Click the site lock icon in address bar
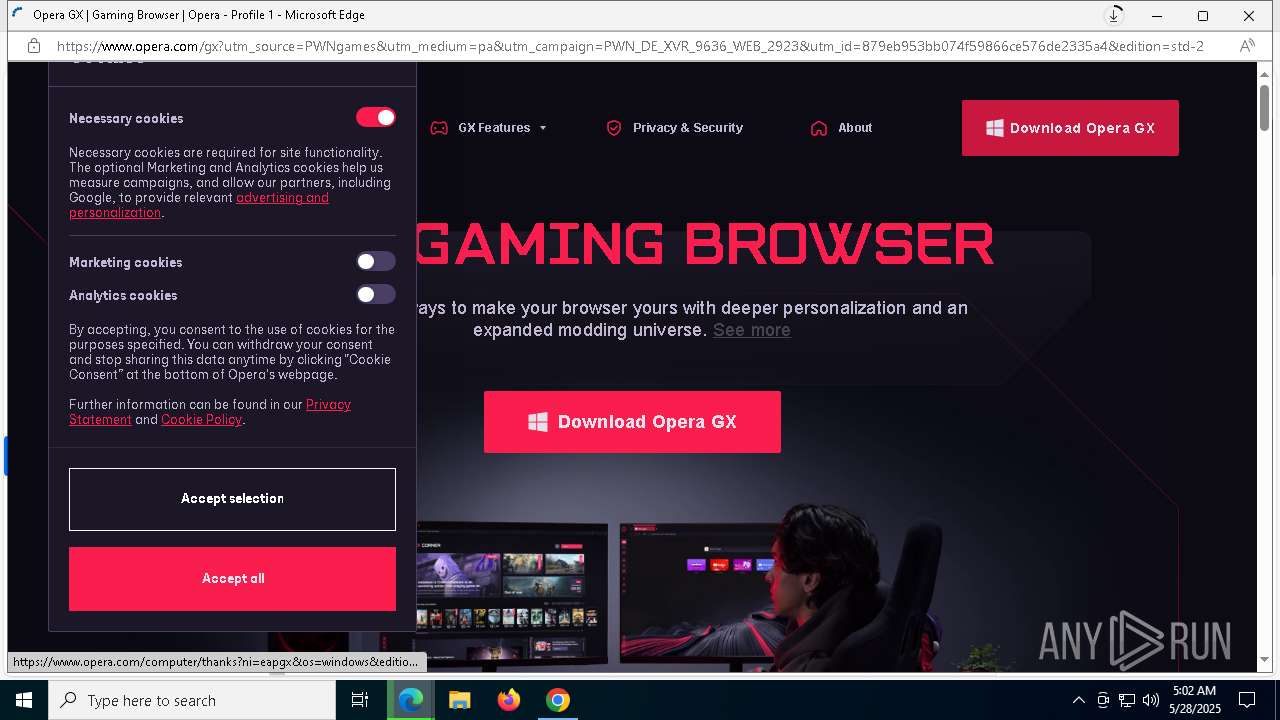 34,46
